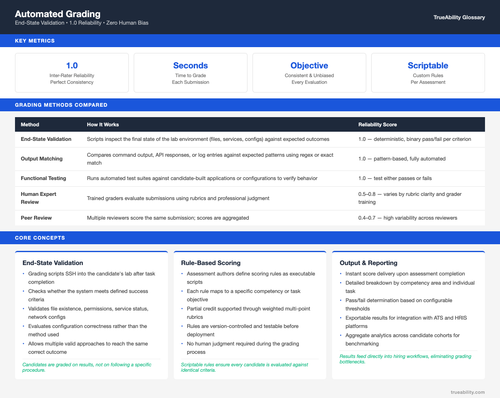Click bullet 'No human judgment required'

[x=243, y=348]
